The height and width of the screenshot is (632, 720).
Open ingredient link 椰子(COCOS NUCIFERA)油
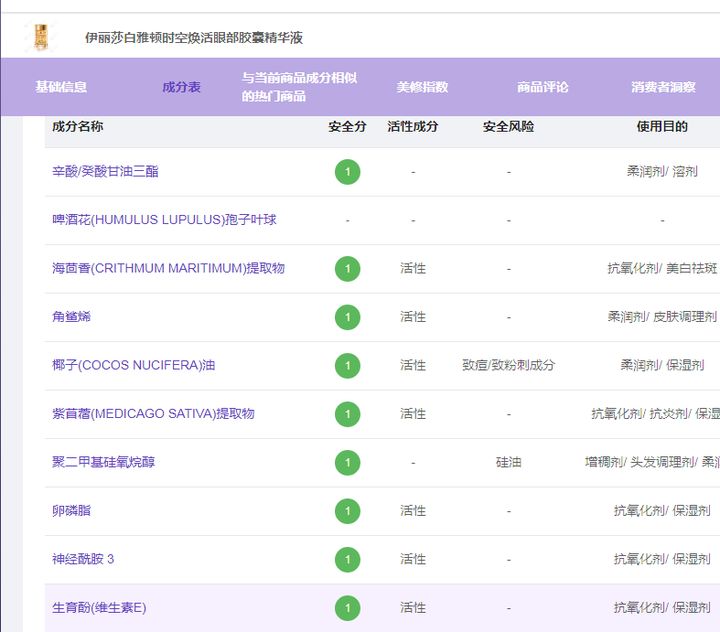[x=134, y=365]
